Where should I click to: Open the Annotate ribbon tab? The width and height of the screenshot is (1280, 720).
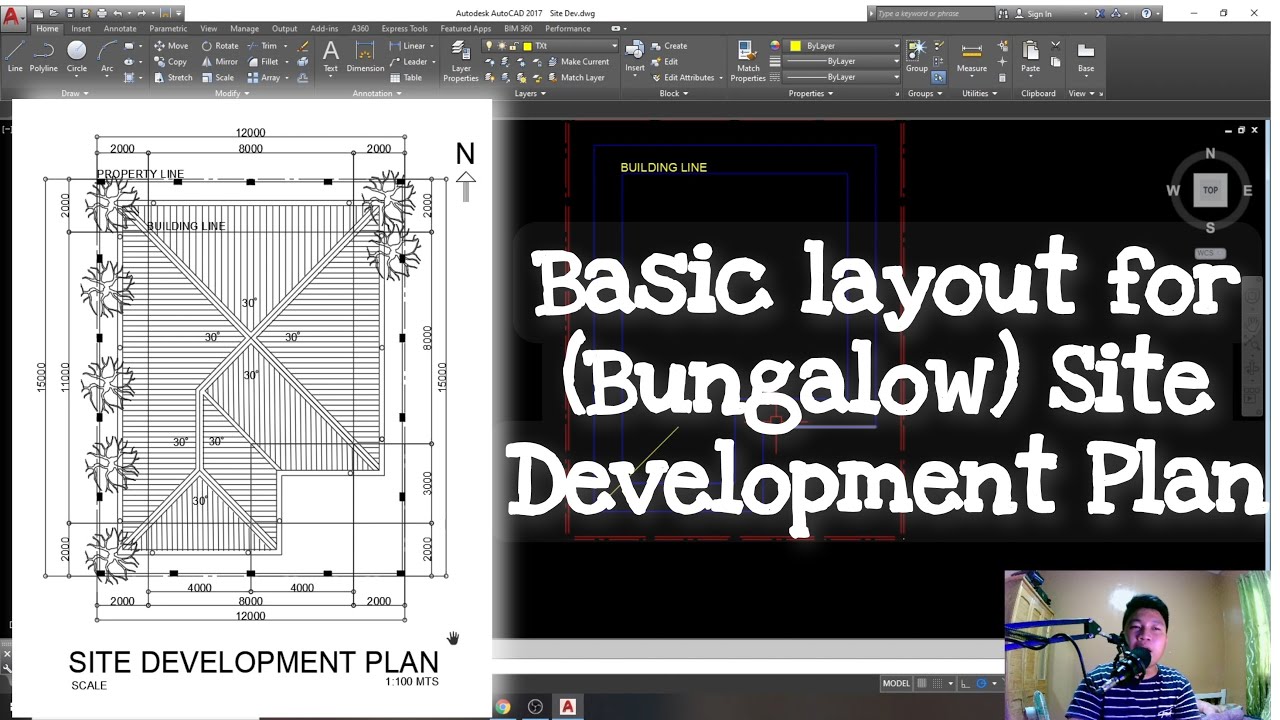pyautogui.click(x=120, y=29)
